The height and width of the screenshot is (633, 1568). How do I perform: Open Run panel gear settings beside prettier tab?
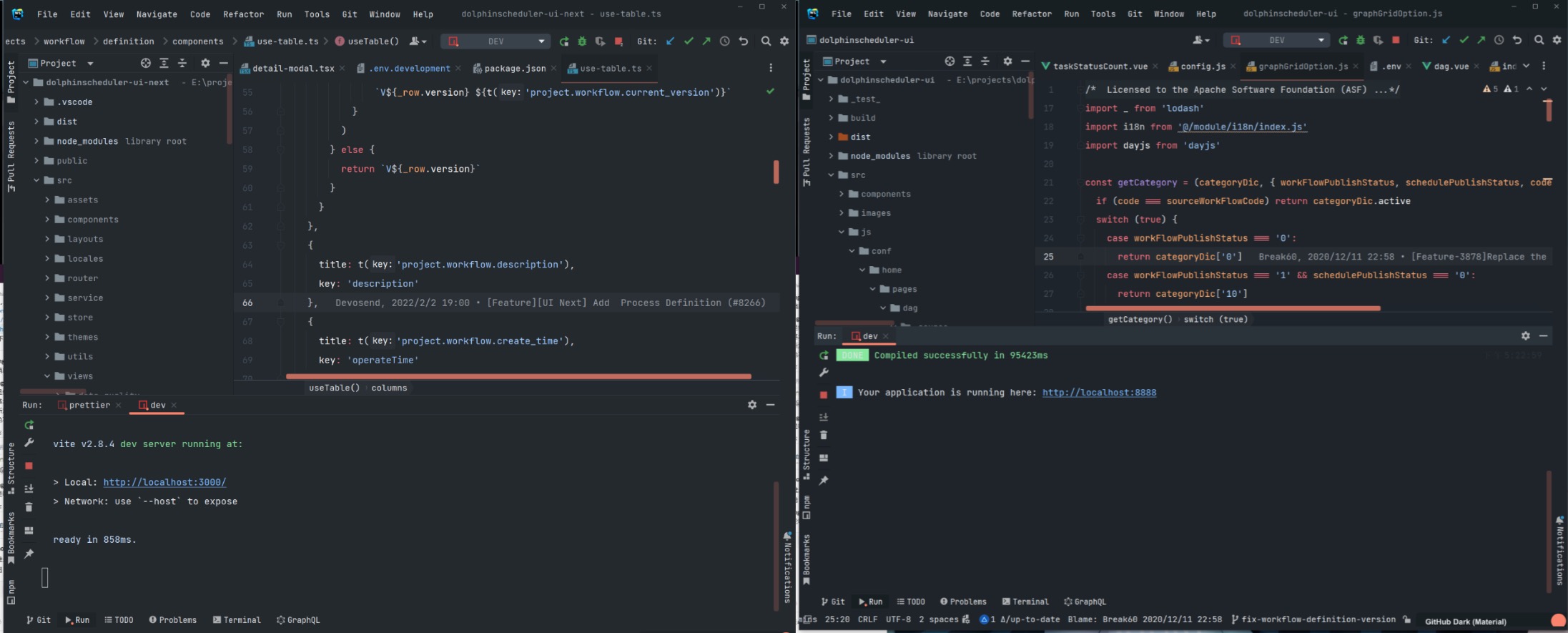pos(751,405)
